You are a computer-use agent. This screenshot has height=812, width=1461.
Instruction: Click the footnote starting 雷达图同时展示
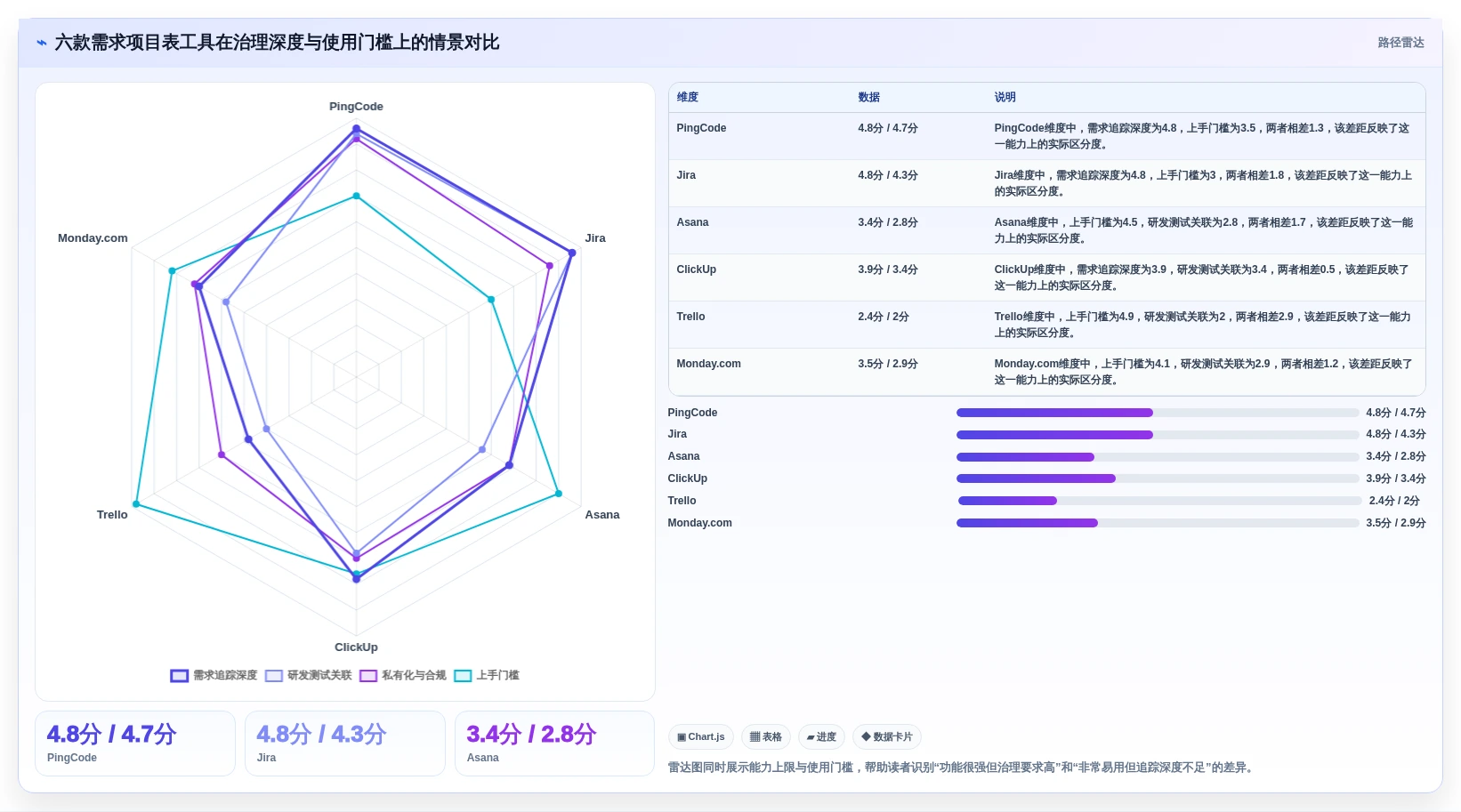pyautogui.click(x=963, y=768)
